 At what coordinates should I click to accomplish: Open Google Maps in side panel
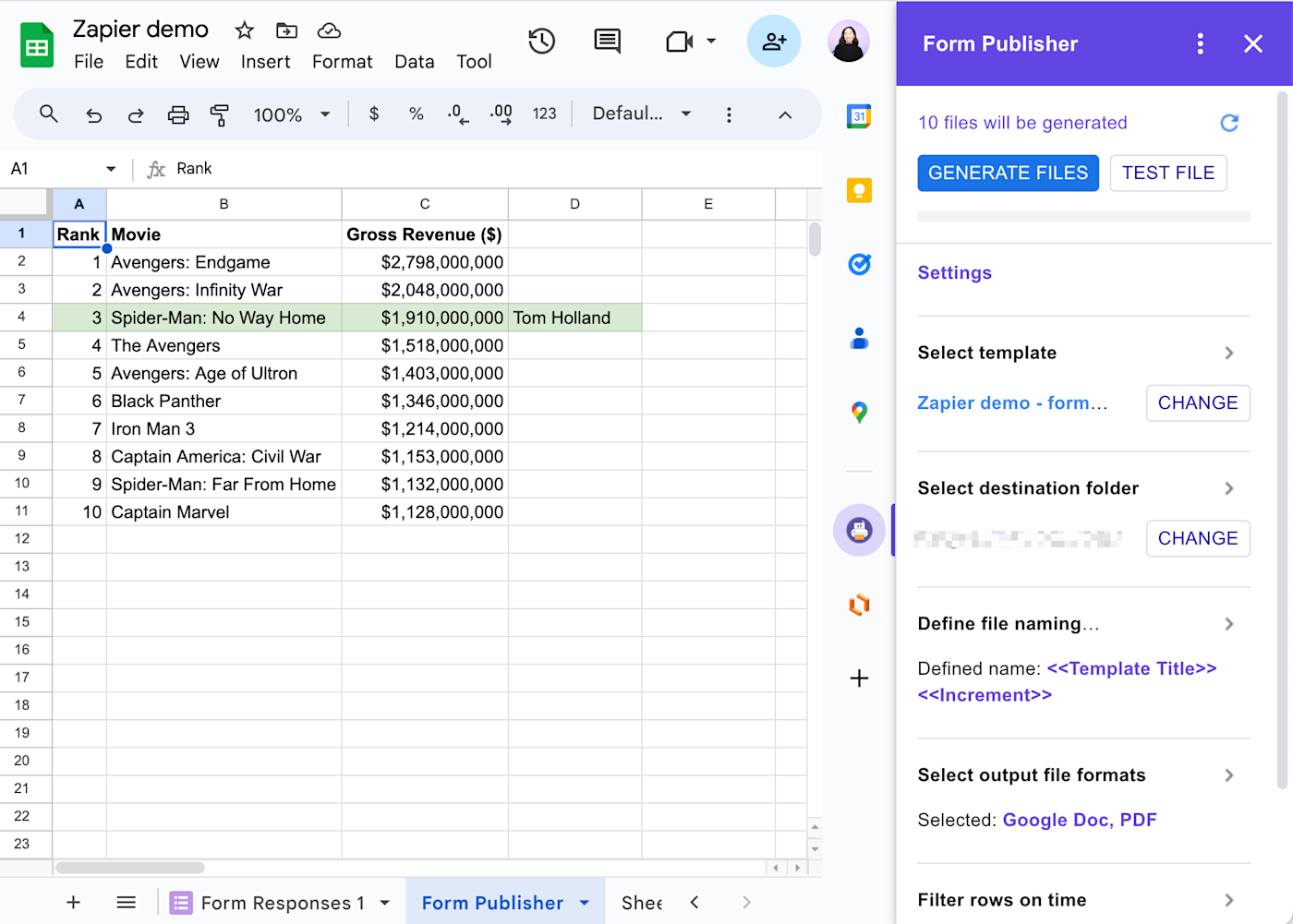(859, 412)
